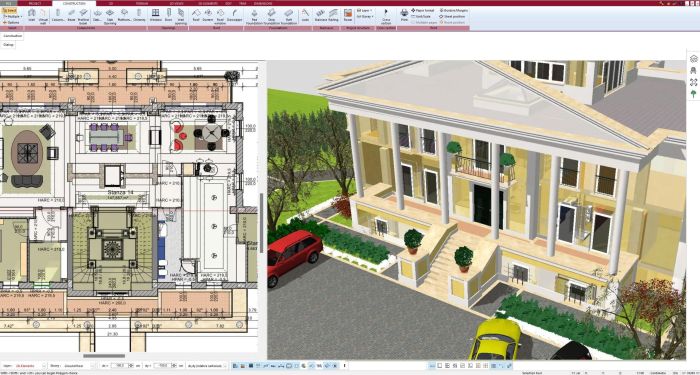Open the Edit Layers dropdown
The image size is (700, 375).
(x=365, y=10)
